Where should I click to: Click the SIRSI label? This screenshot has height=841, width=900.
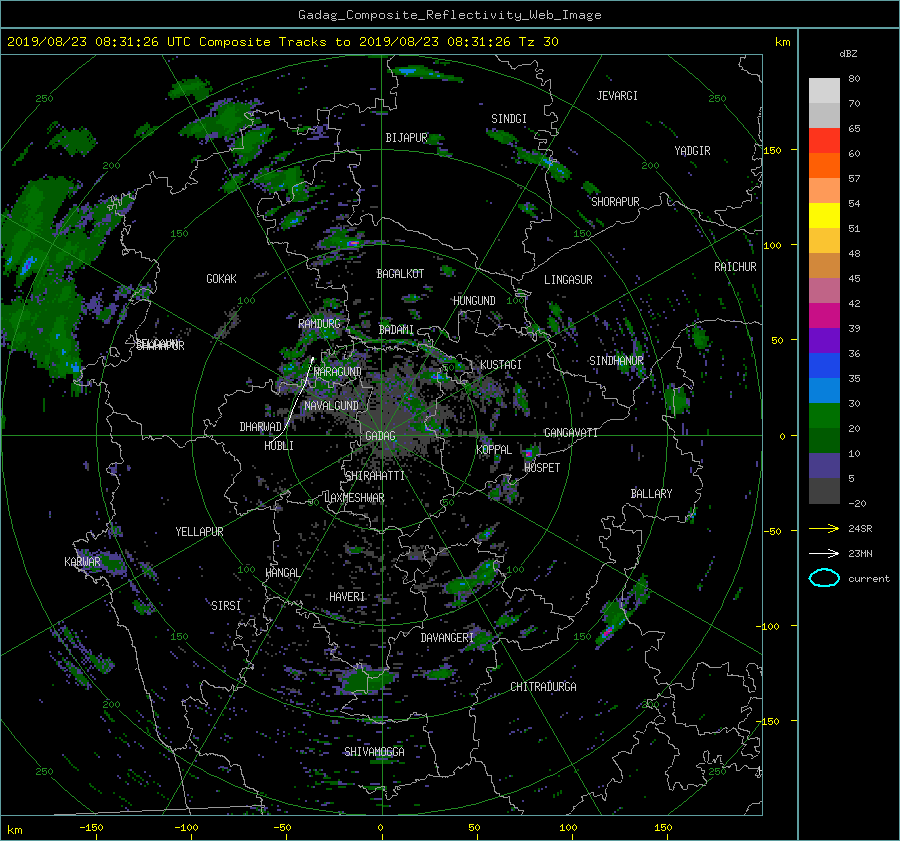[x=226, y=606]
